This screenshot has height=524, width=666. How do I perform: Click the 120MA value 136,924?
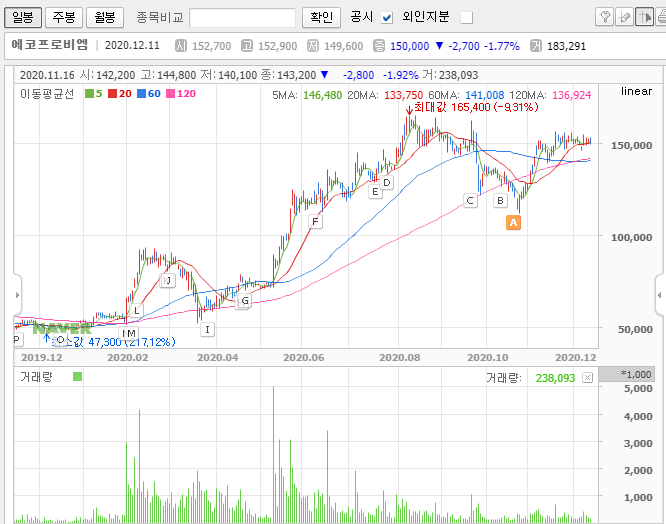click(x=572, y=95)
